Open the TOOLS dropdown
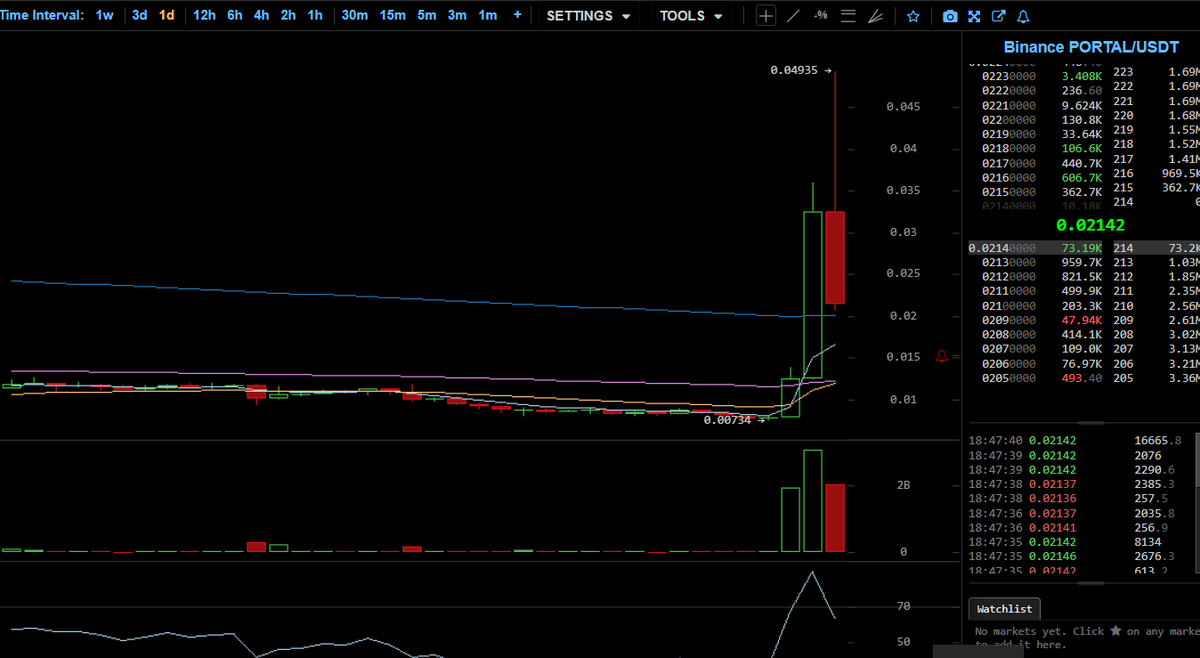 pyautogui.click(x=691, y=16)
